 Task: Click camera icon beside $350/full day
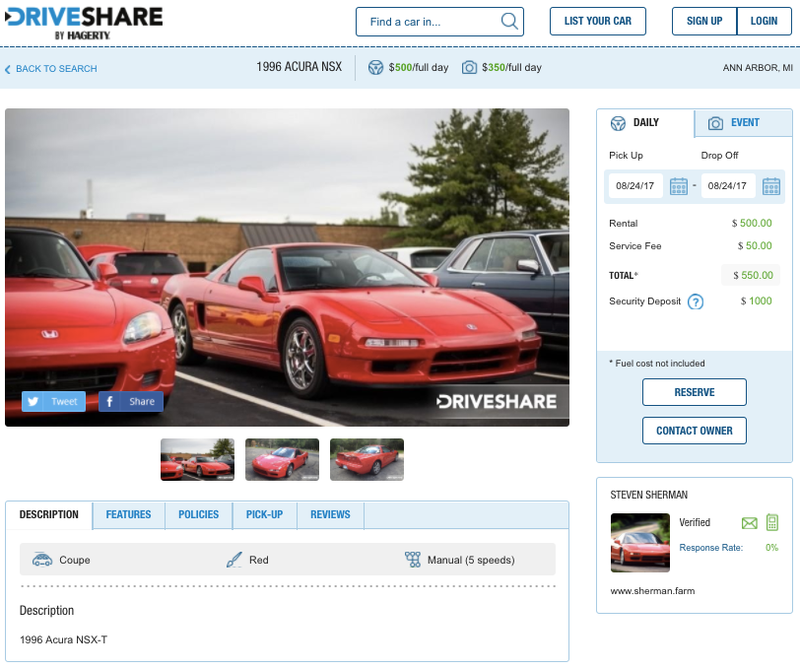[469, 67]
